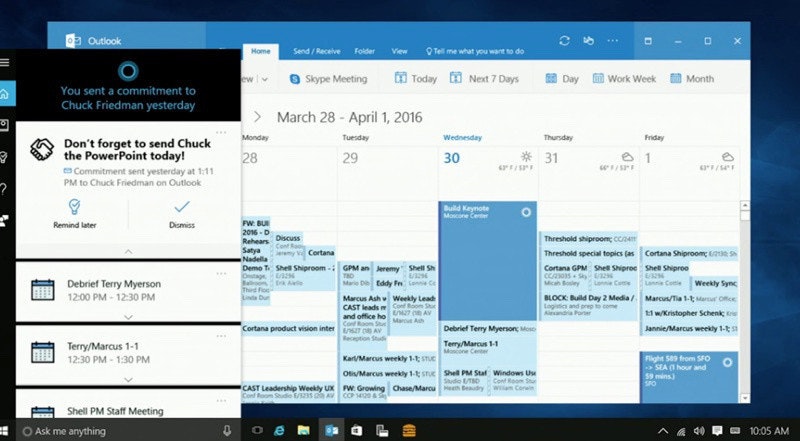Open Cortana Notebook icon in sidebar

(x=5, y=125)
